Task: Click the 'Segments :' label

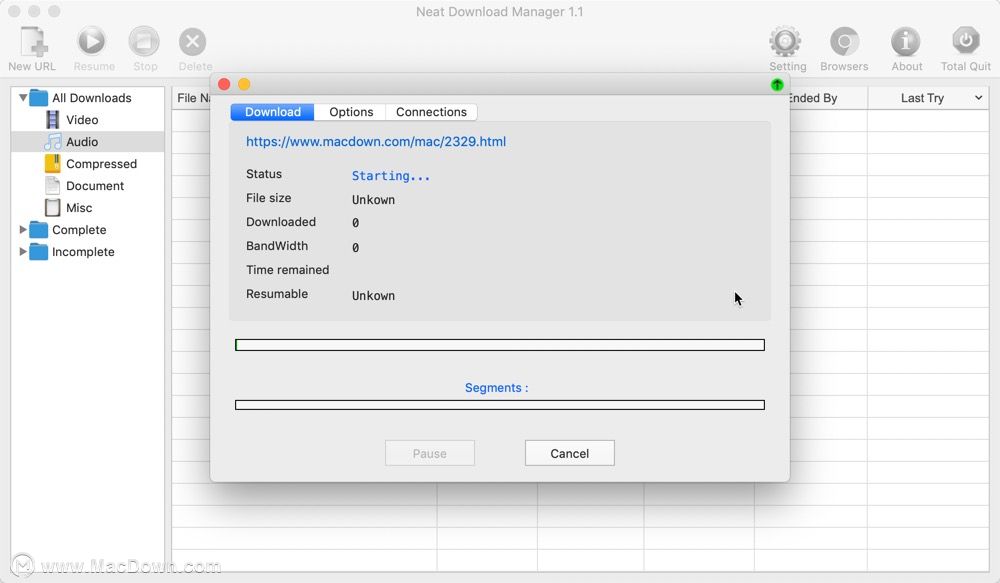Action: click(x=497, y=388)
